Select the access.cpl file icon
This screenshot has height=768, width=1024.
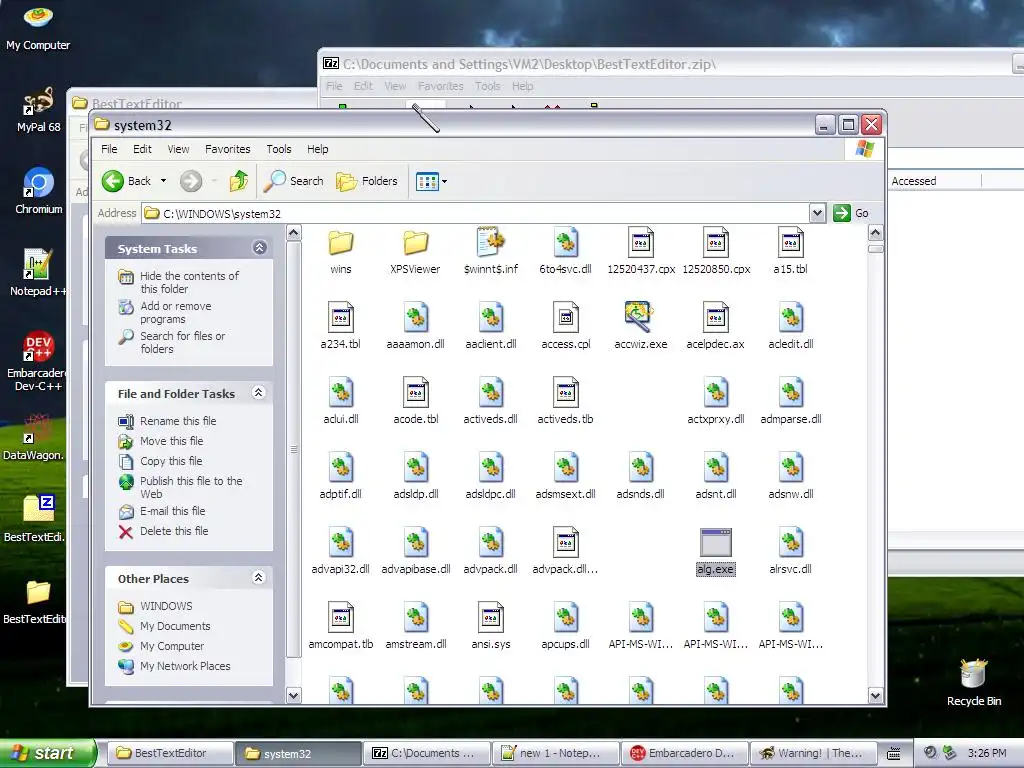click(566, 318)
